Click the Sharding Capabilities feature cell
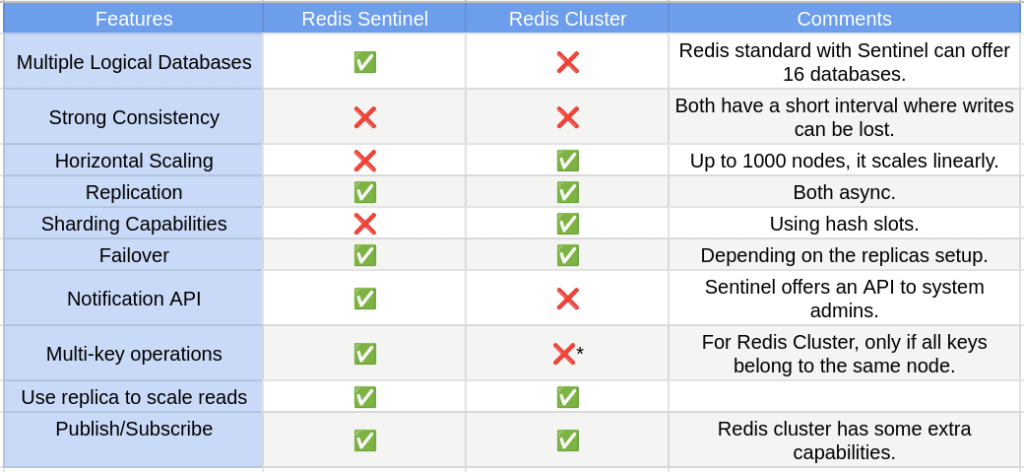 click(x=133, y=224)
